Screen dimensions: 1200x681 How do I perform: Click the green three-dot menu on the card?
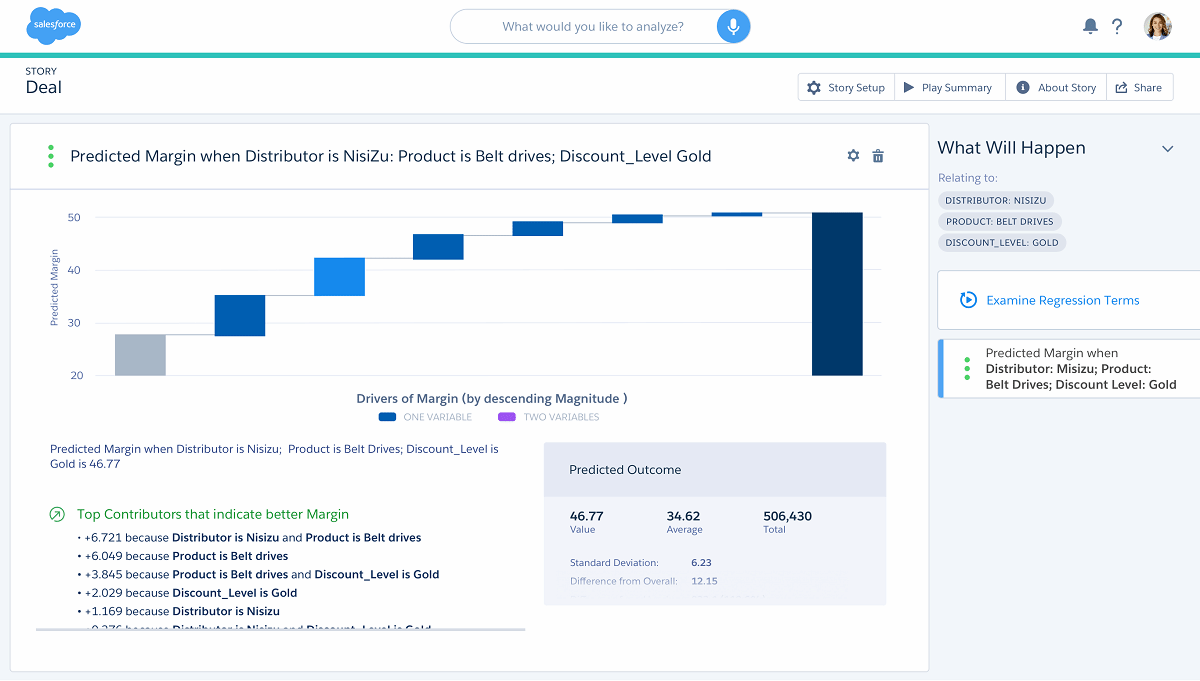click(50, 156)
